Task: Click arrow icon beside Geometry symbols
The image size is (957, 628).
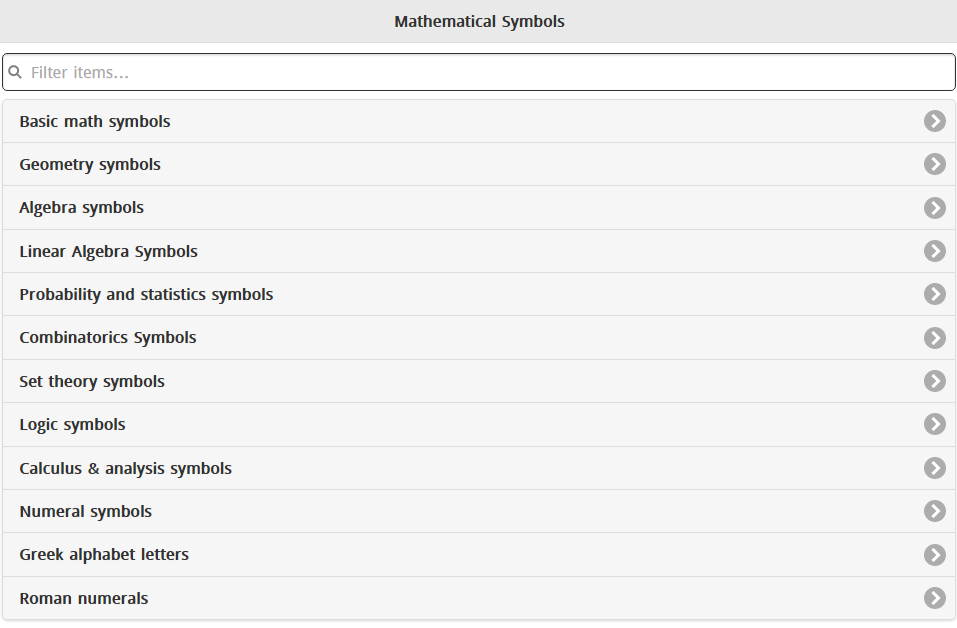Action: (934, 164)
